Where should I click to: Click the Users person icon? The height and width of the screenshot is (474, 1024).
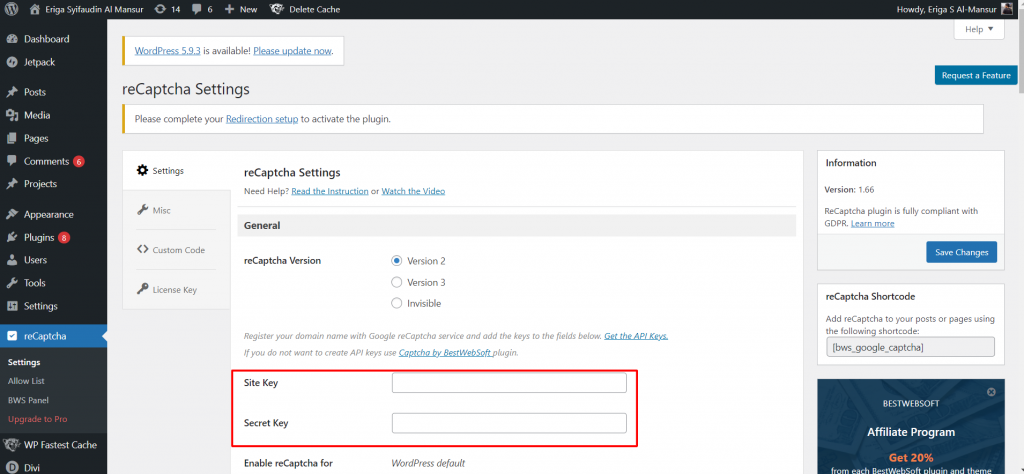(x=12, y=260)
